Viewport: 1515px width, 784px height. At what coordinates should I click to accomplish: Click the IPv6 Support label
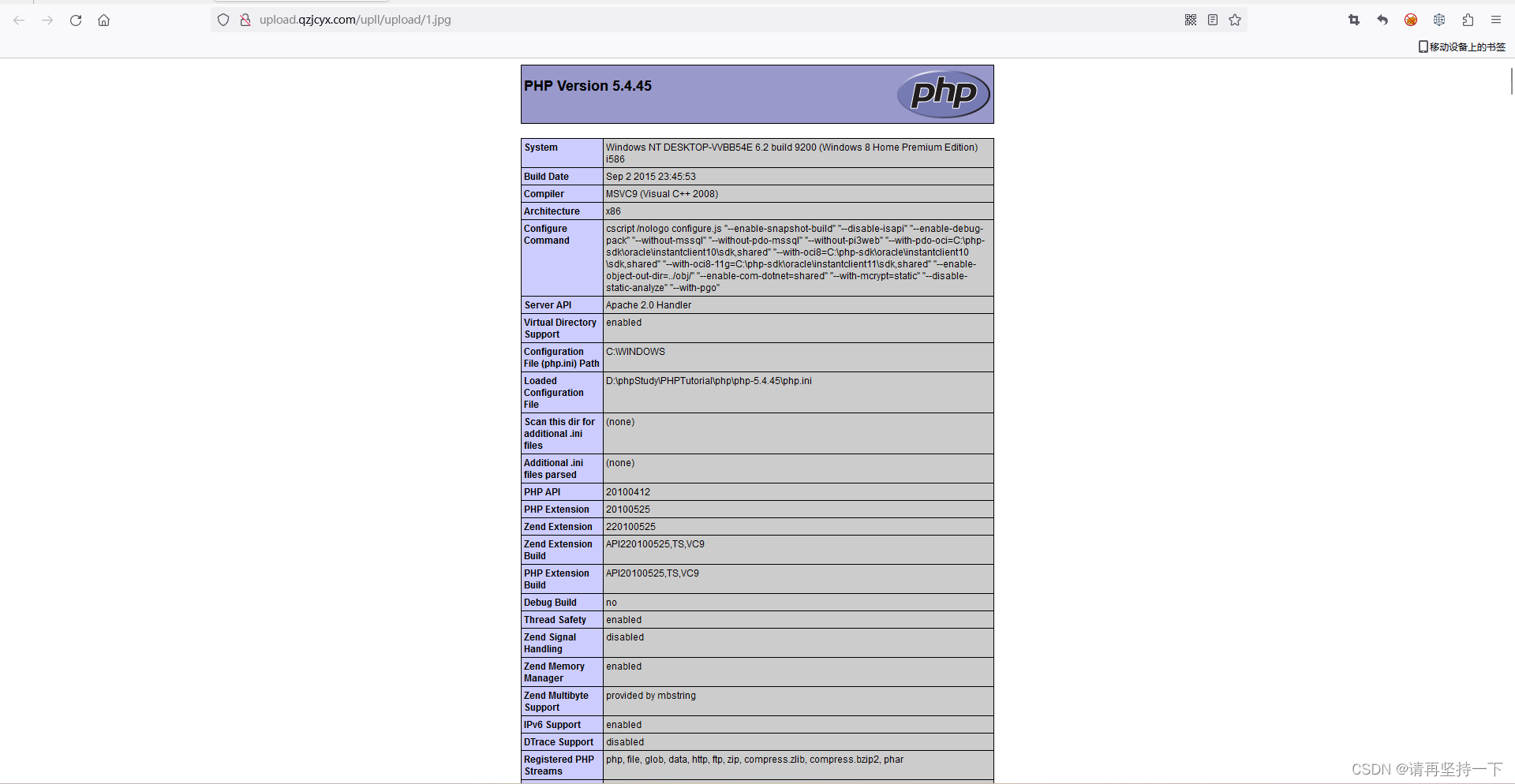[552, 725]
